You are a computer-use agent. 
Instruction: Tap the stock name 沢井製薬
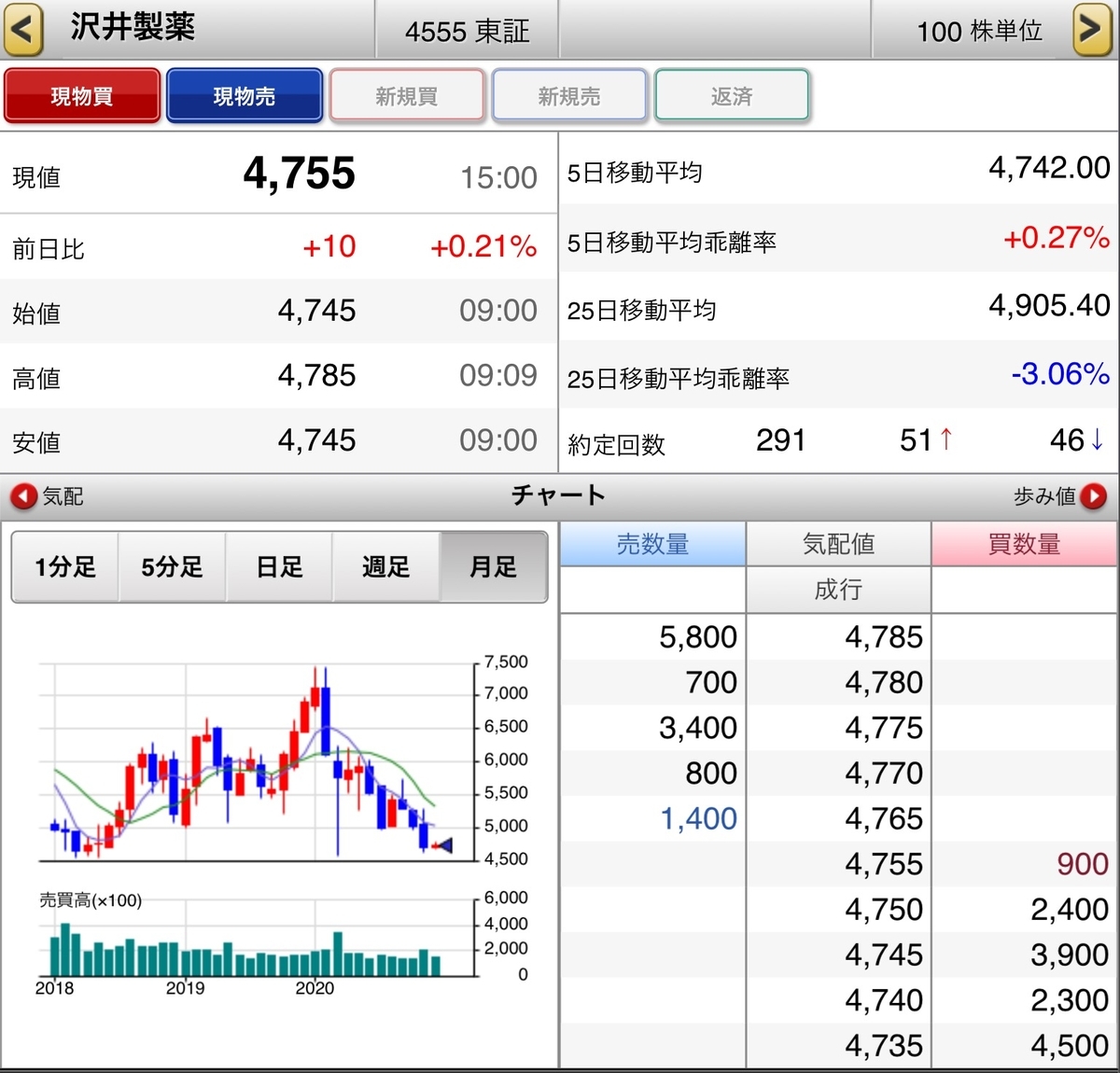tap(133, 27)
